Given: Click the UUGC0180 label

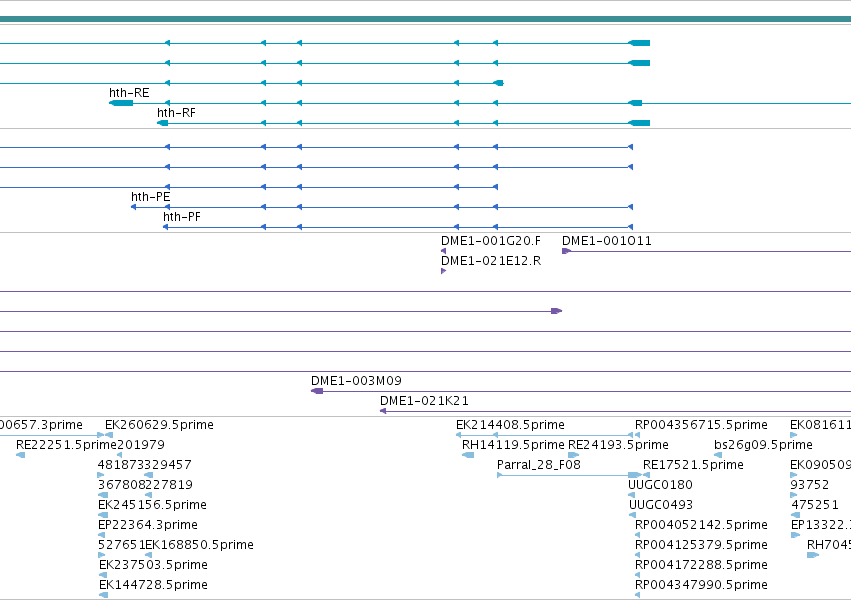Looking at the screenshot, I should [661, 484].
